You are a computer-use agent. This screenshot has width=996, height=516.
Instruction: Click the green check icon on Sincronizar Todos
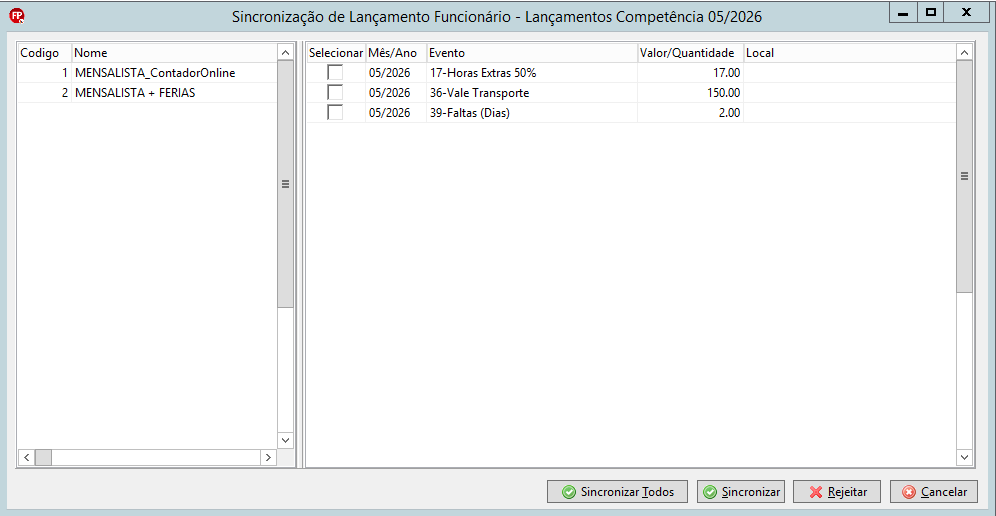[x=569, y=492]
